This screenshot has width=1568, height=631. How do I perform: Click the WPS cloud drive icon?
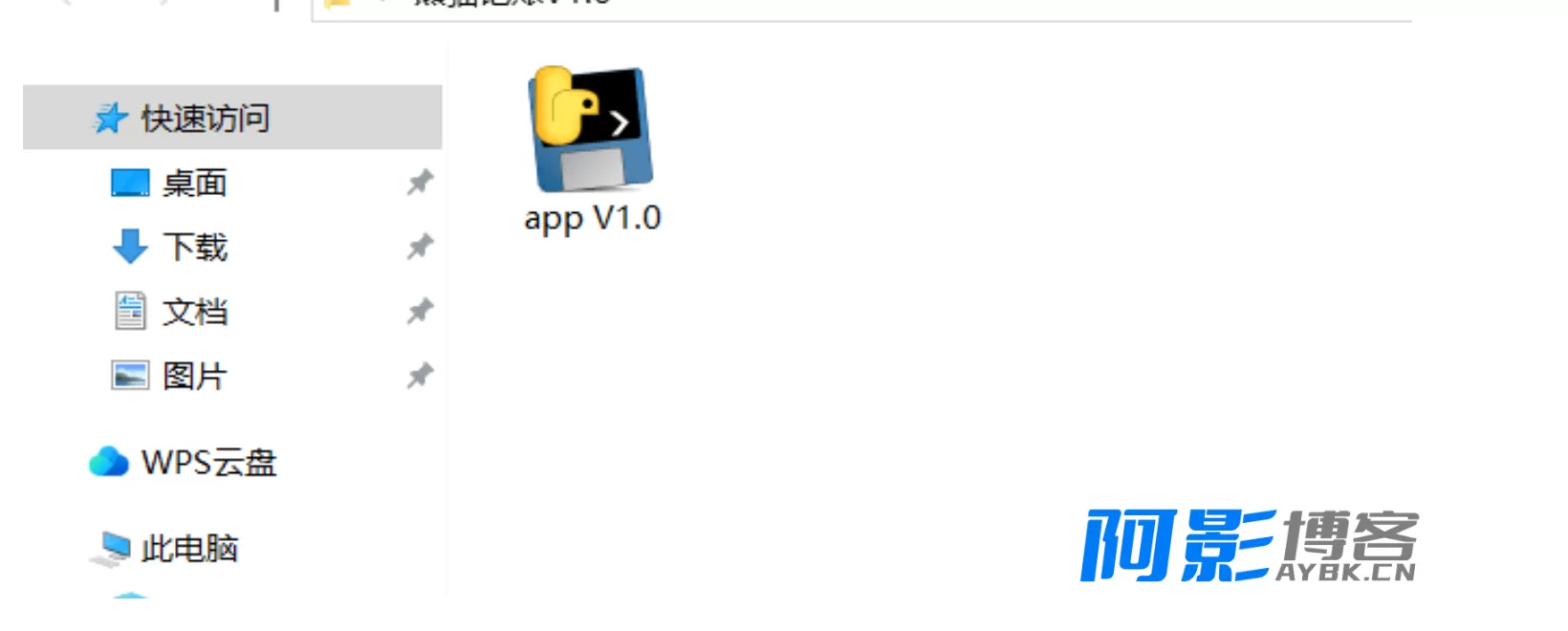pos(109,462)
